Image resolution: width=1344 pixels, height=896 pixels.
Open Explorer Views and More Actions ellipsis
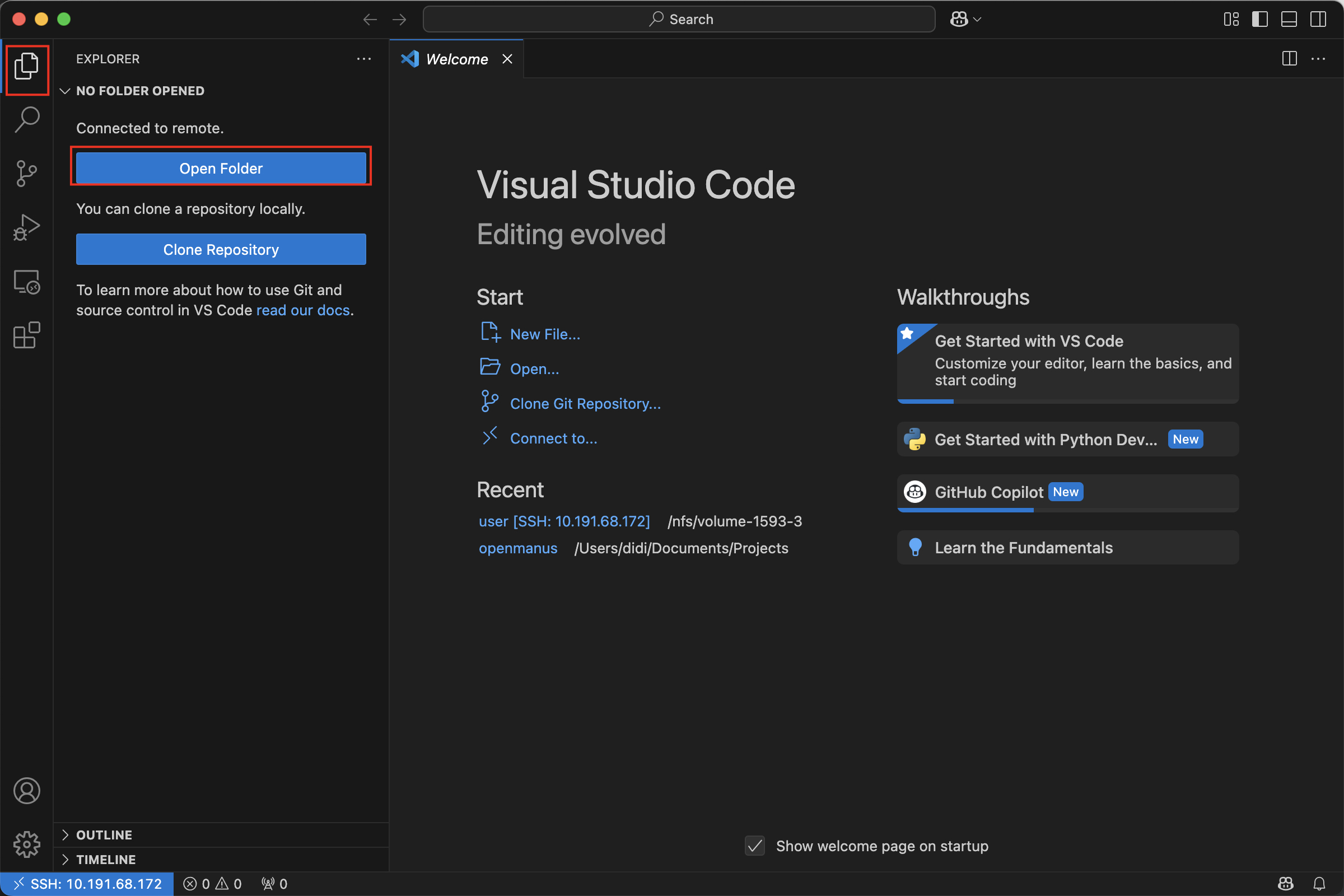click(364, 59)
